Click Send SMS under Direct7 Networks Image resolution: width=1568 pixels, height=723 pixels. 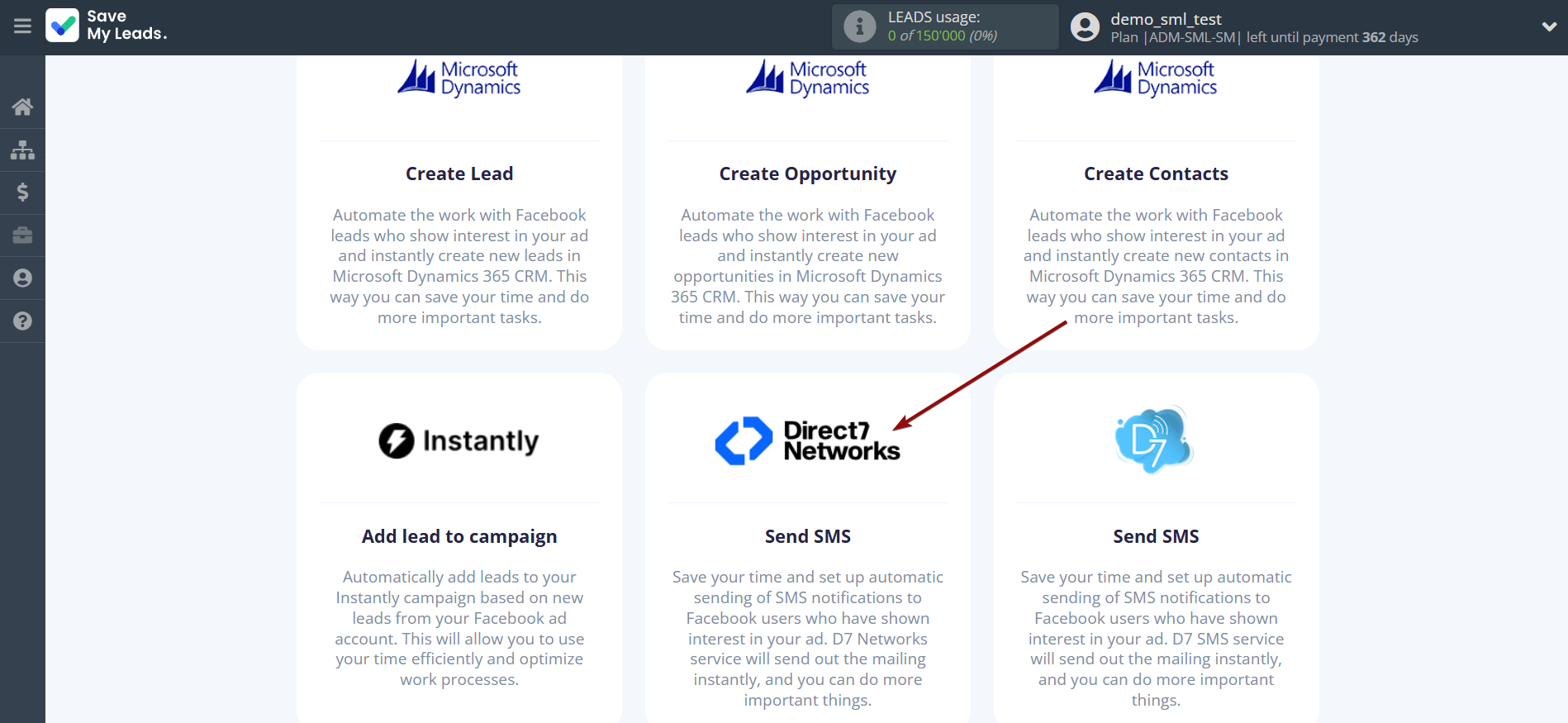point(807,536)
